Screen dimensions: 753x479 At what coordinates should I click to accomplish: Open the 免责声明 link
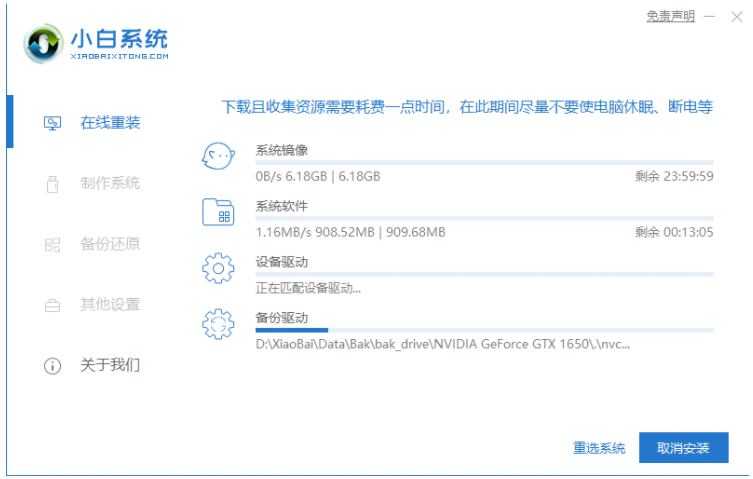[670, 16]
